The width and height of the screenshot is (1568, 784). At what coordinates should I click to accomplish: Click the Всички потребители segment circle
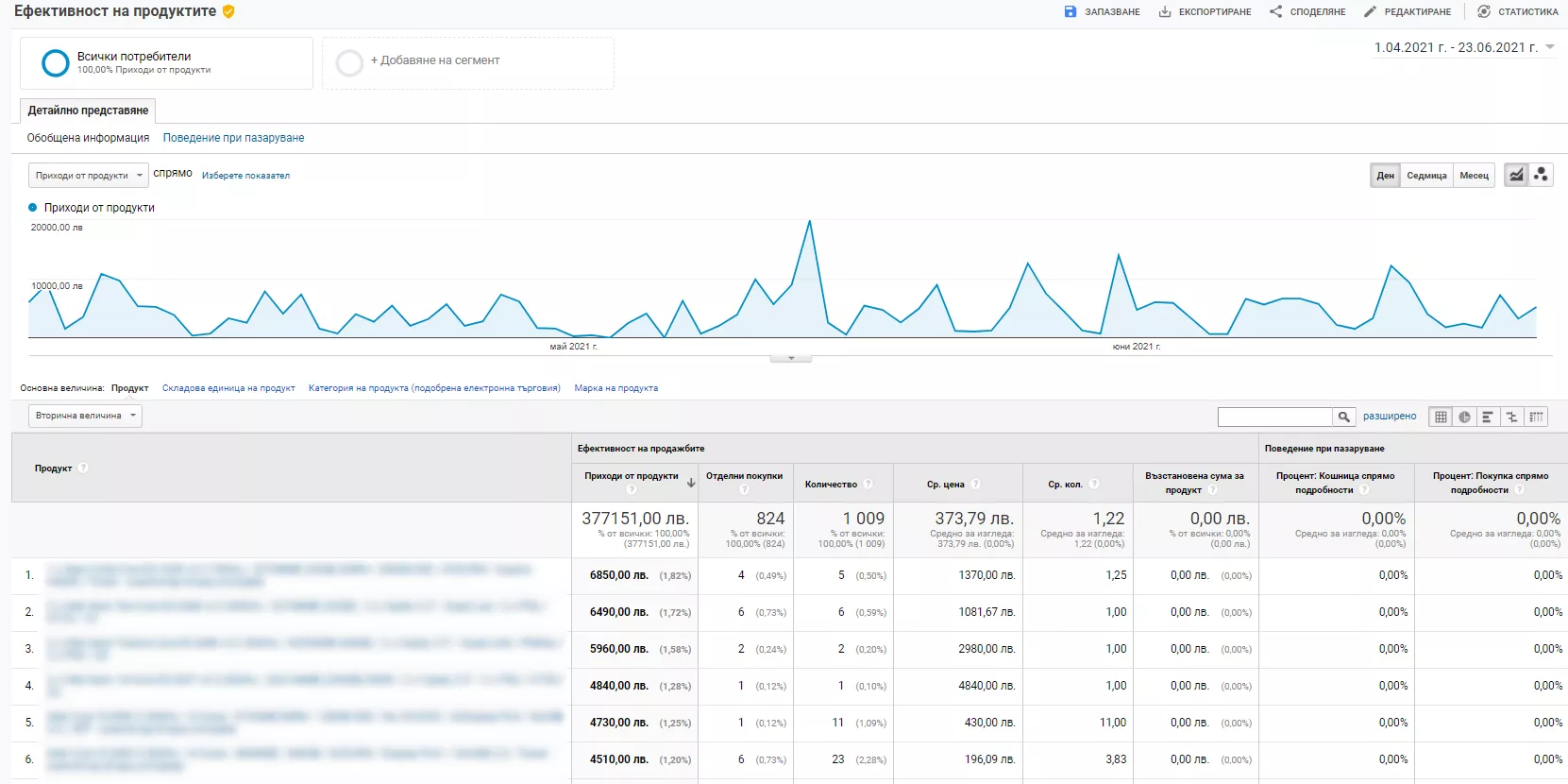point(56,63)
